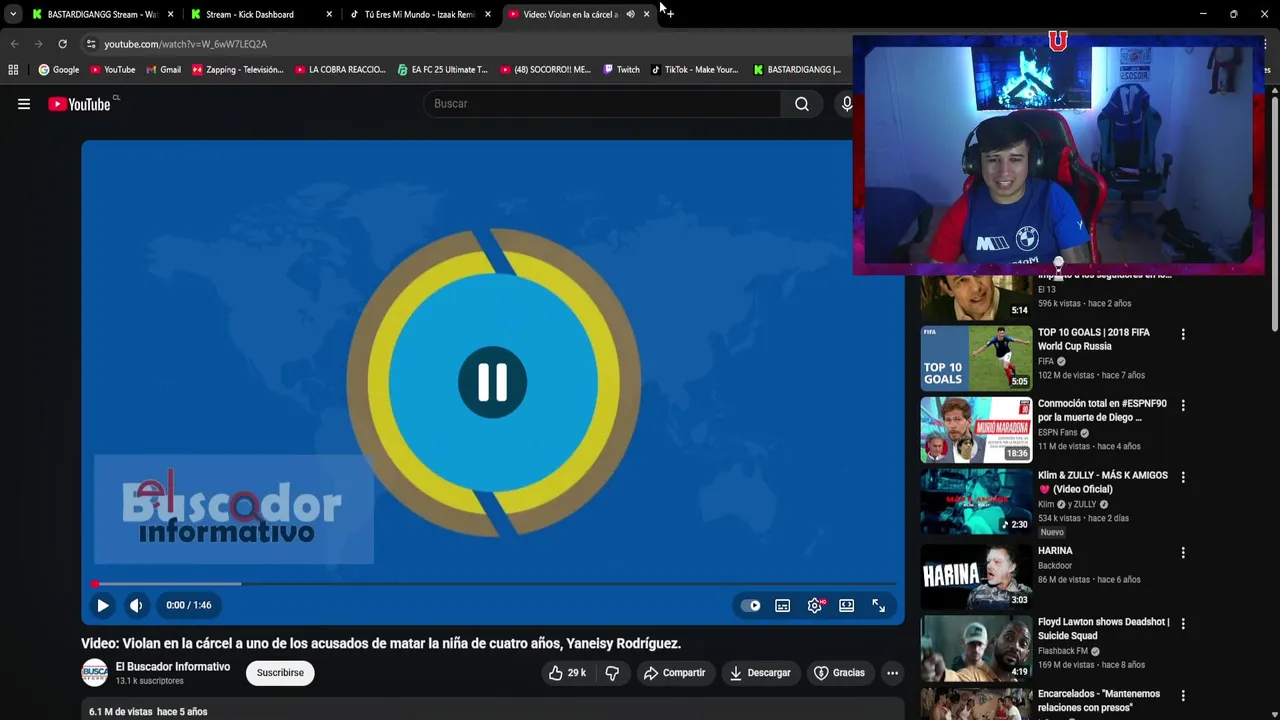Open the tab search dropdown arrow

click(12, 14)
